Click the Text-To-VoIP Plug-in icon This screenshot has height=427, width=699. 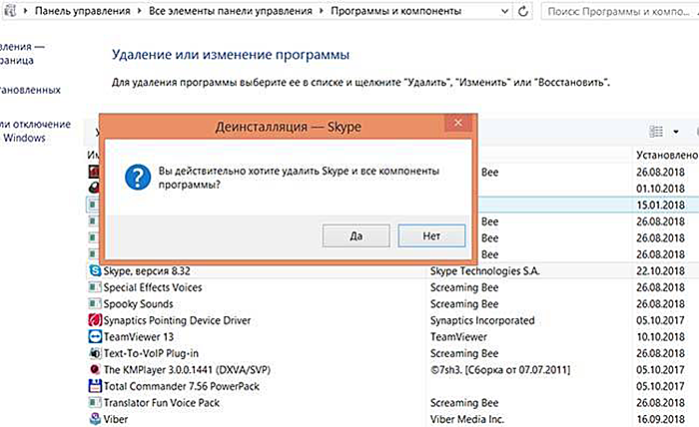pos(95,353)
